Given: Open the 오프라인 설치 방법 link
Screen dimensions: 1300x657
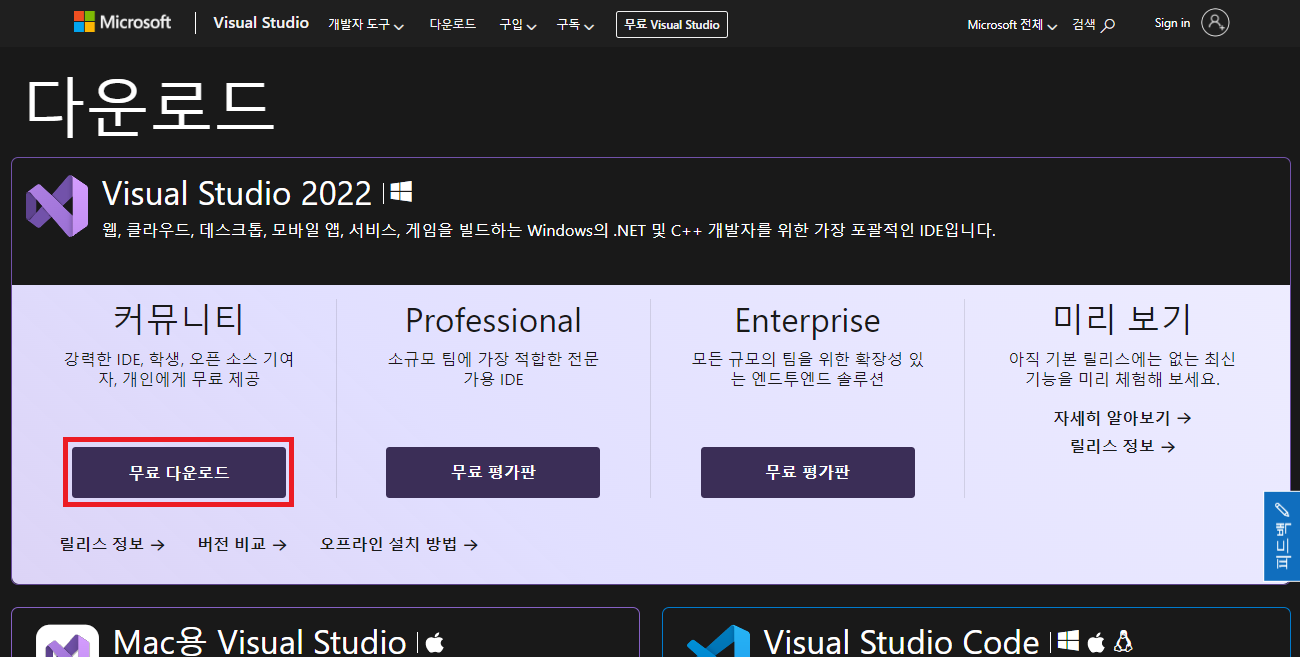Looking at the screenshot, I should (x=399, y=544).
